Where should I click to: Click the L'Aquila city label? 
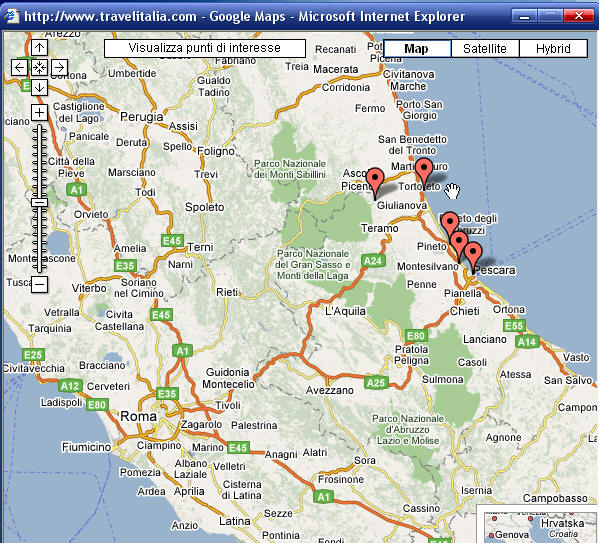pyautogui.click(x=345, y=311)
